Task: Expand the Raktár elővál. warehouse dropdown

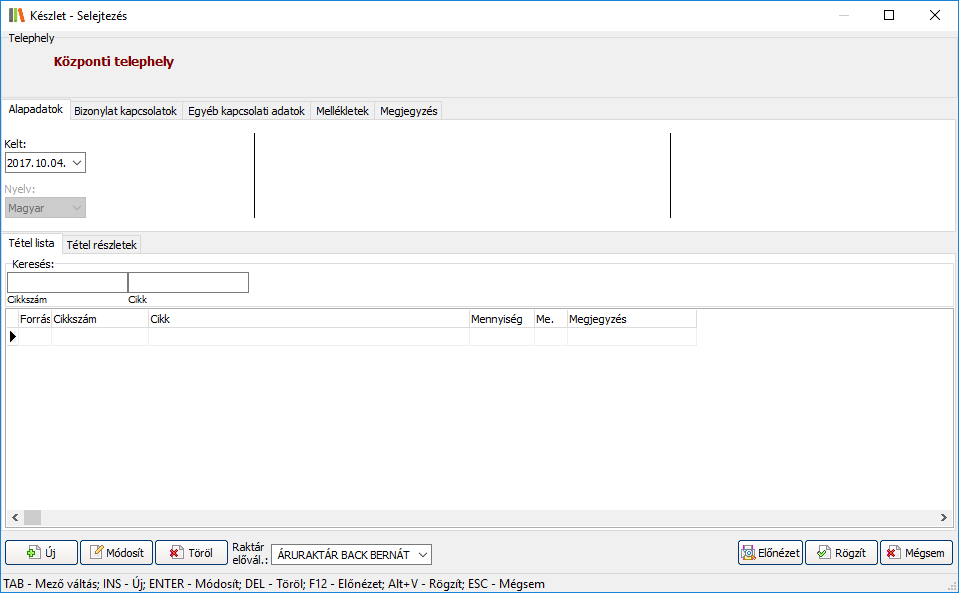Action: [x=422, y=554]
